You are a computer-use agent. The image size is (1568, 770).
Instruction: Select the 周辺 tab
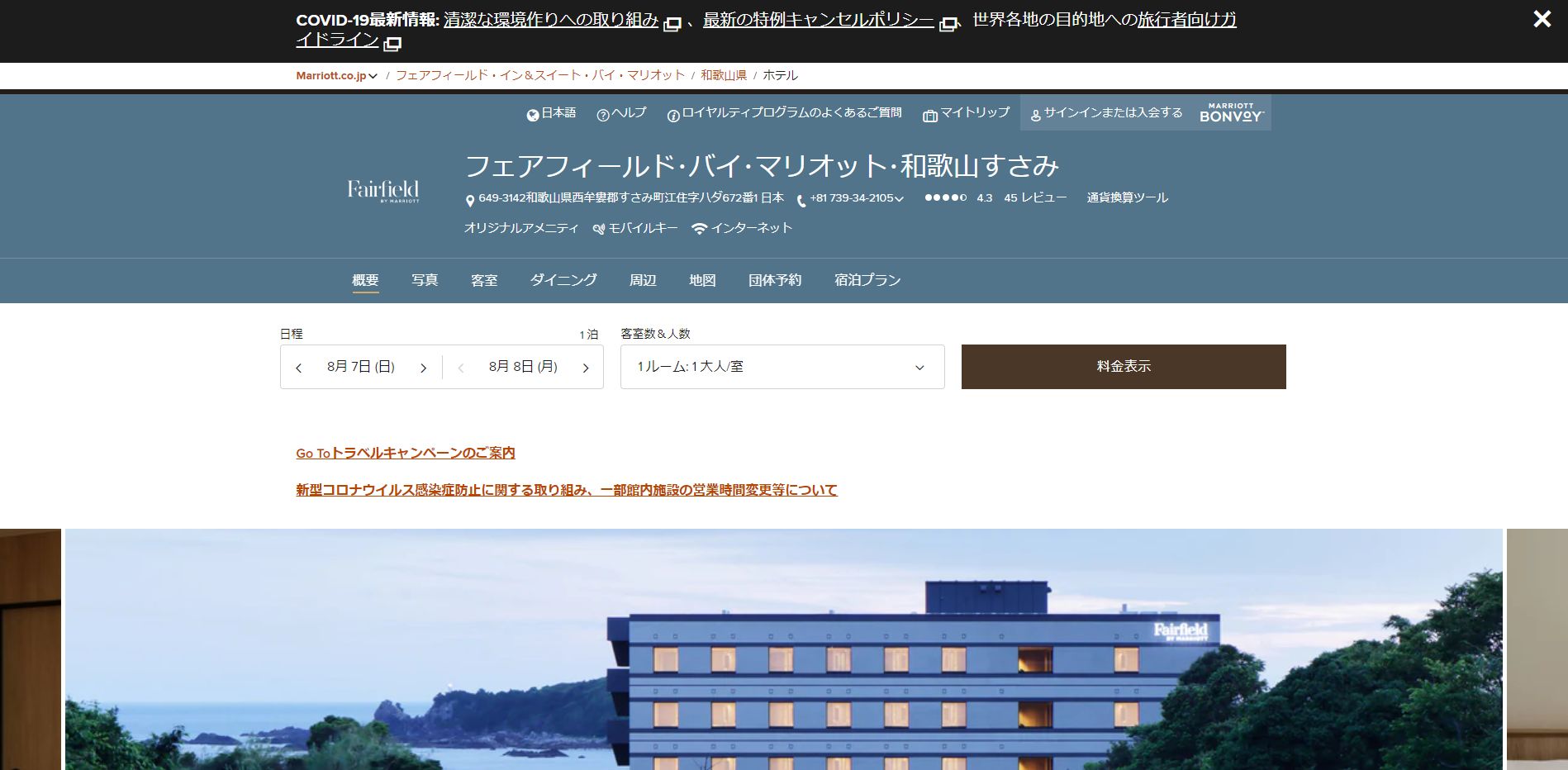pyautogui.click(x=643, y=280)
